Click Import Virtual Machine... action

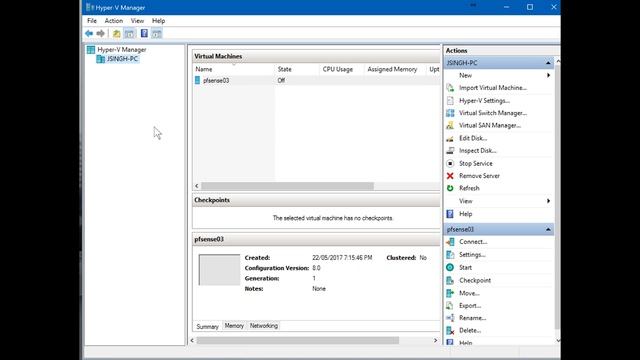493,88
